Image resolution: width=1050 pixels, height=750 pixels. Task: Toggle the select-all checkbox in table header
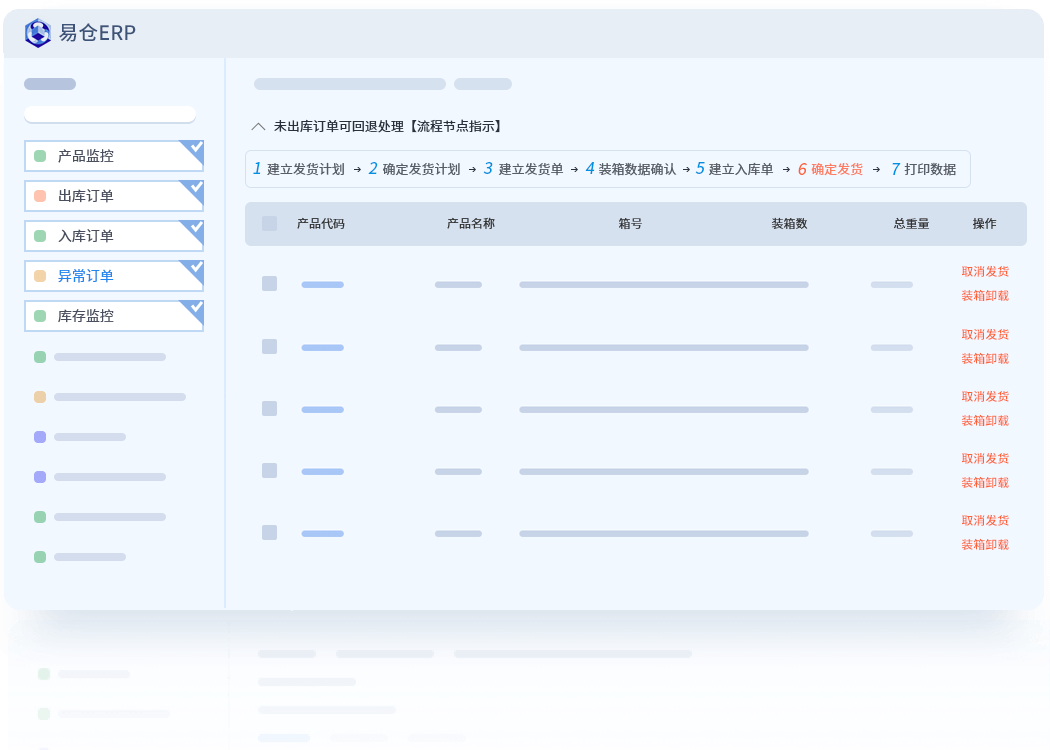click(270, 224)
